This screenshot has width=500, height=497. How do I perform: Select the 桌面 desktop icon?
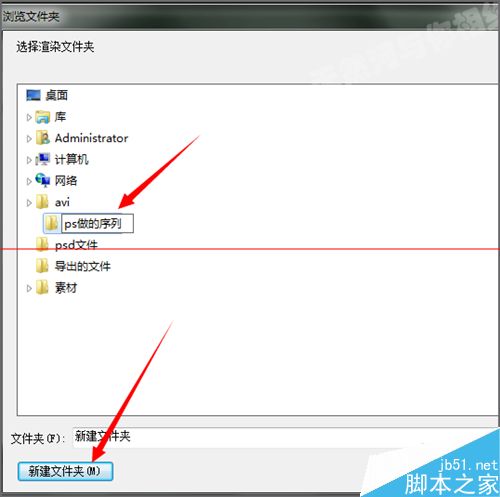[33, 95]
